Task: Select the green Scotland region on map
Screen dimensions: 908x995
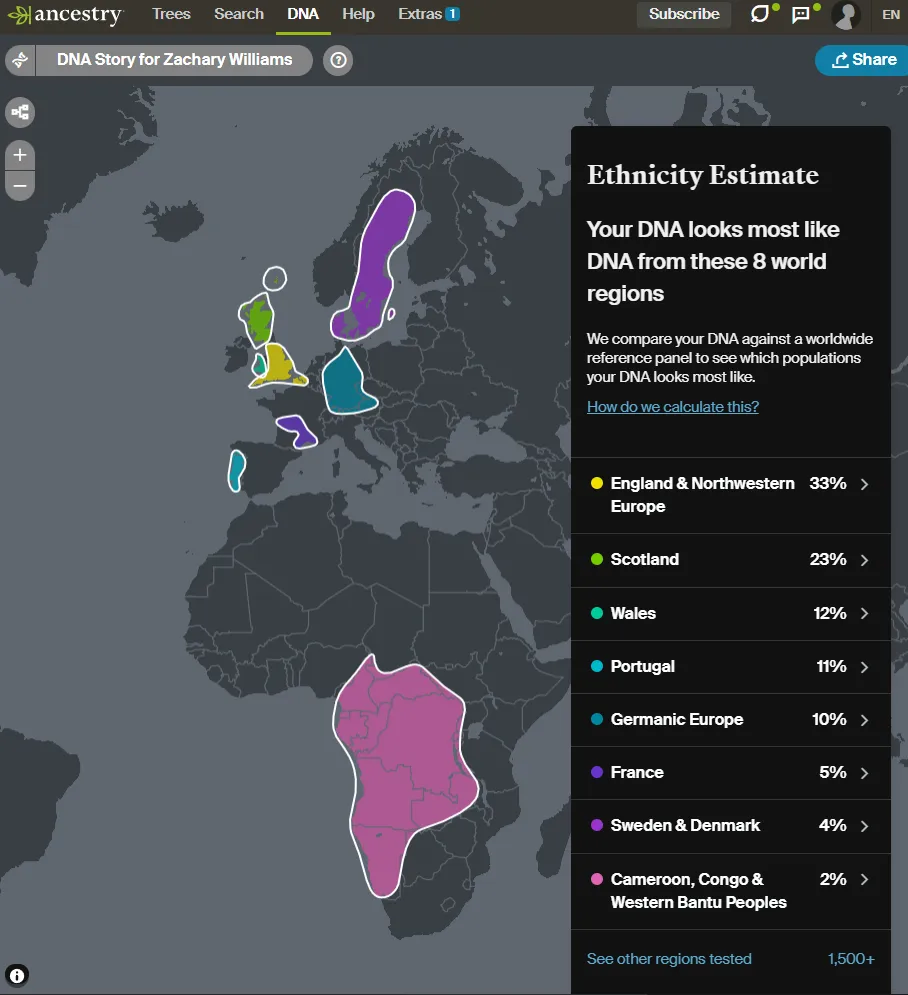Action: click(258, 320)
